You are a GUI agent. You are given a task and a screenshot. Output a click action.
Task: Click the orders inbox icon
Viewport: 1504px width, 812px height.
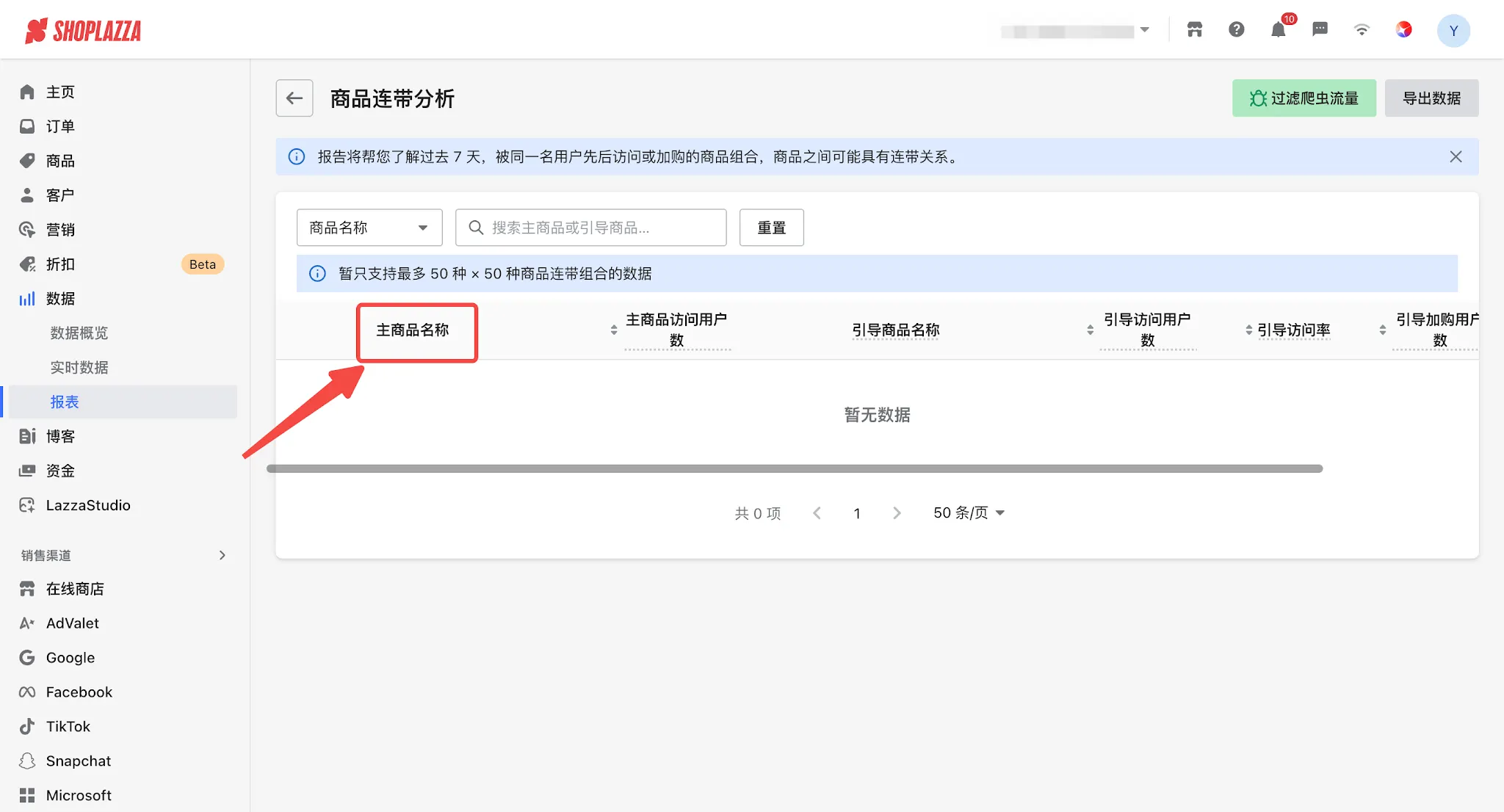27,126
